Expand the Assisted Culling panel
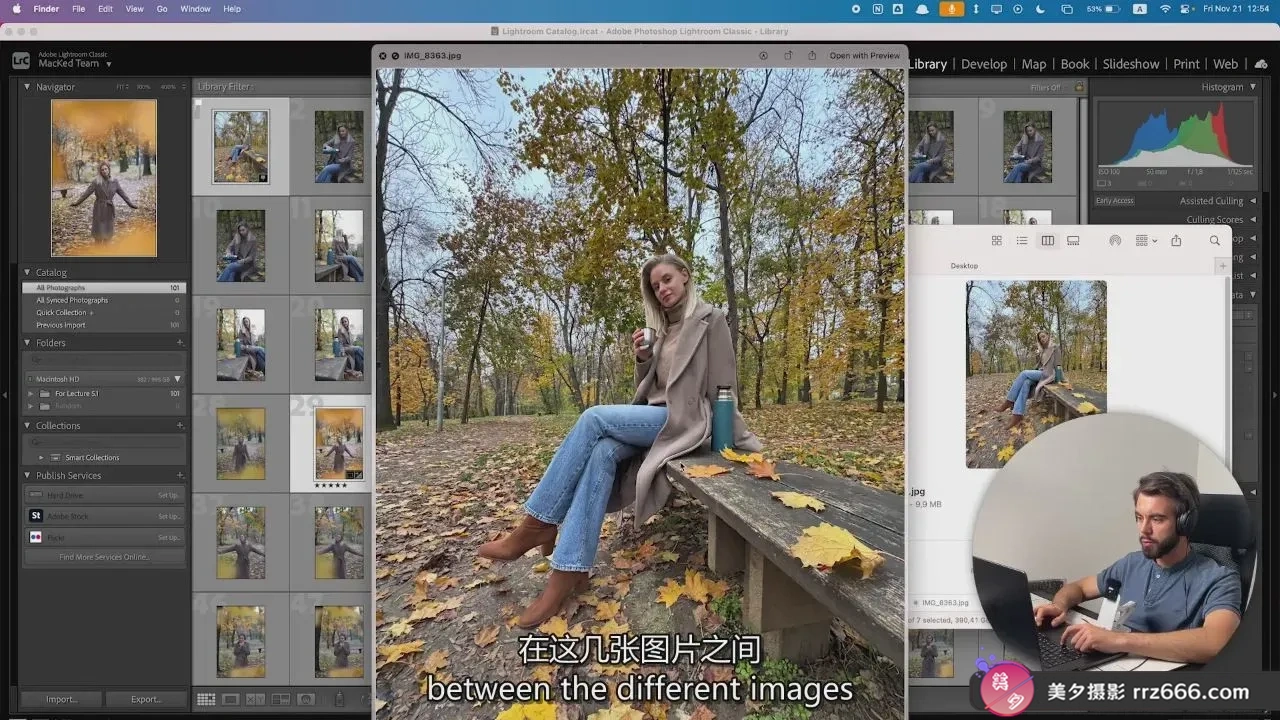1280x720 pixels. coord(1253,201)
